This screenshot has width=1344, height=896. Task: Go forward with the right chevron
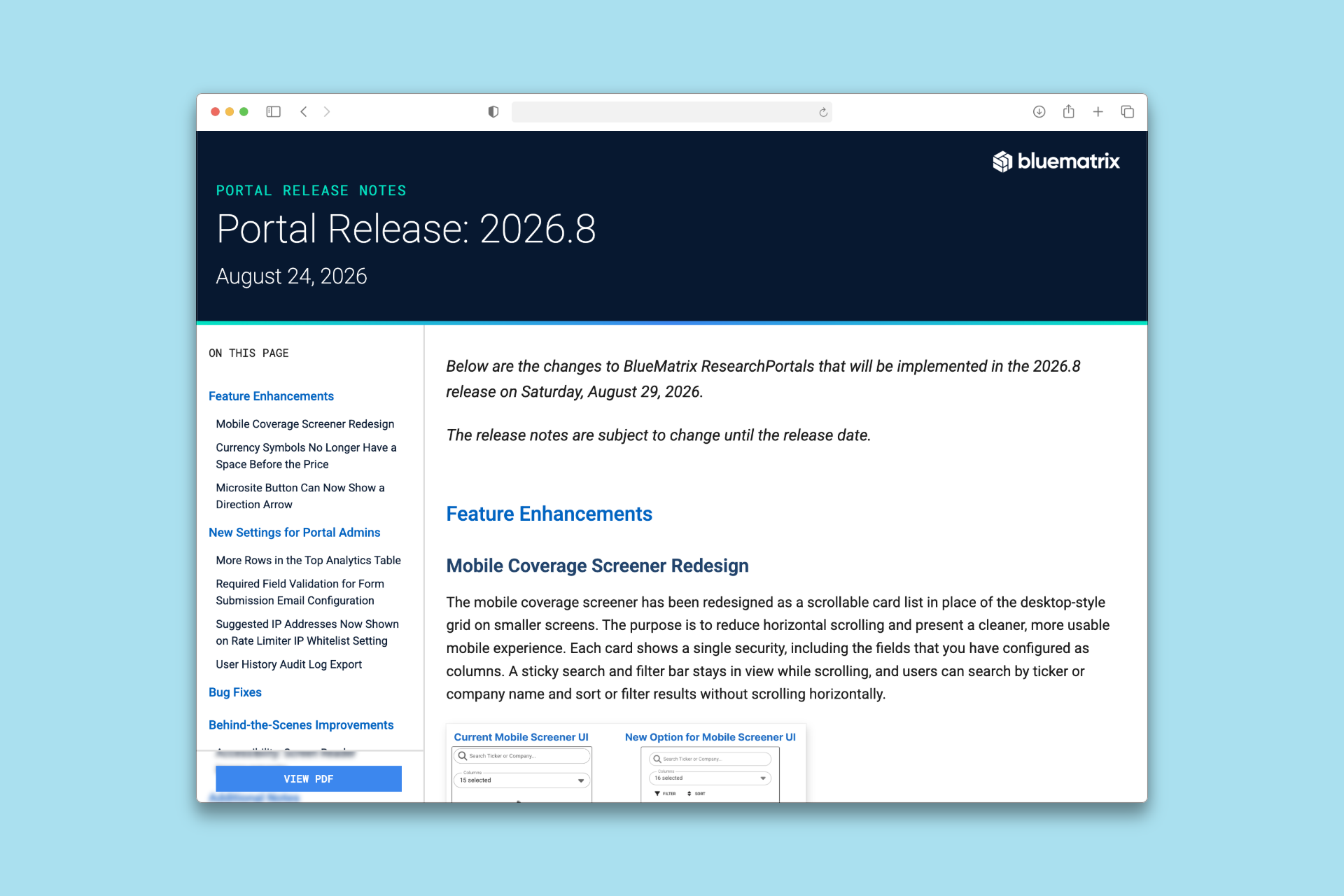point(327,112)
